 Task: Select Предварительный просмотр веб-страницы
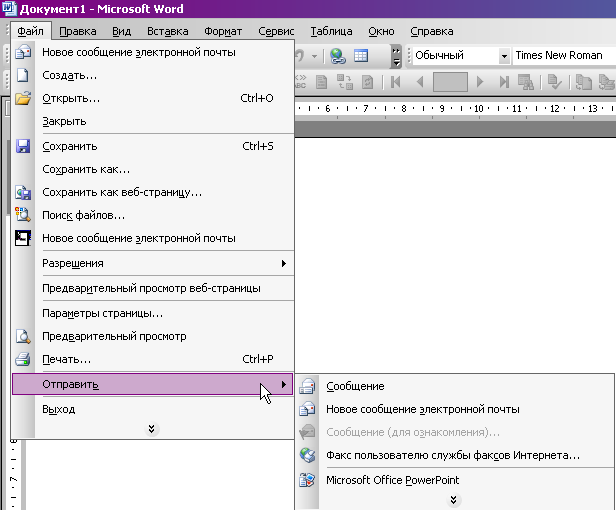click(x=152, y=288)
